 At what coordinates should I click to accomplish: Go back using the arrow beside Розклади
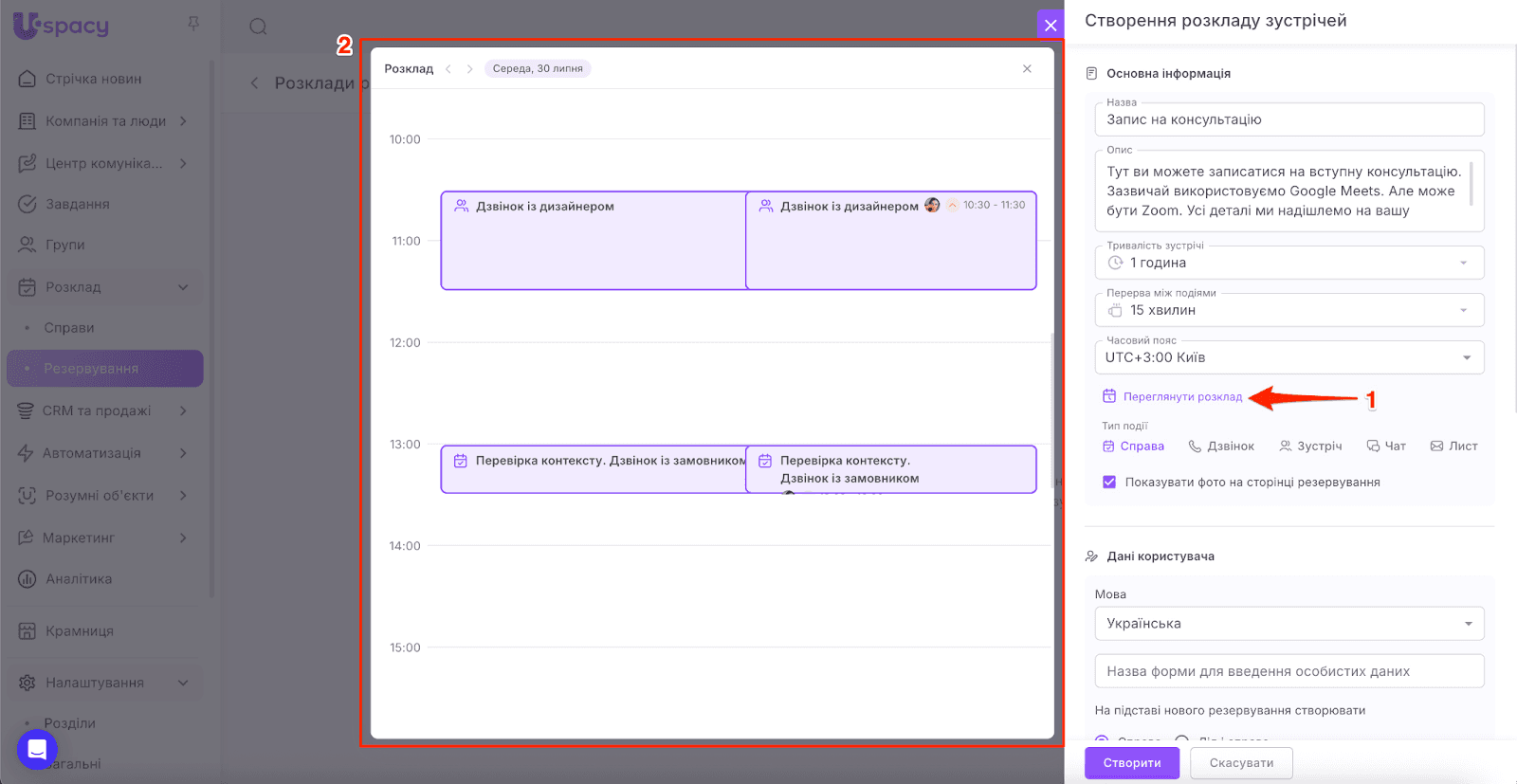pos(254,83)
